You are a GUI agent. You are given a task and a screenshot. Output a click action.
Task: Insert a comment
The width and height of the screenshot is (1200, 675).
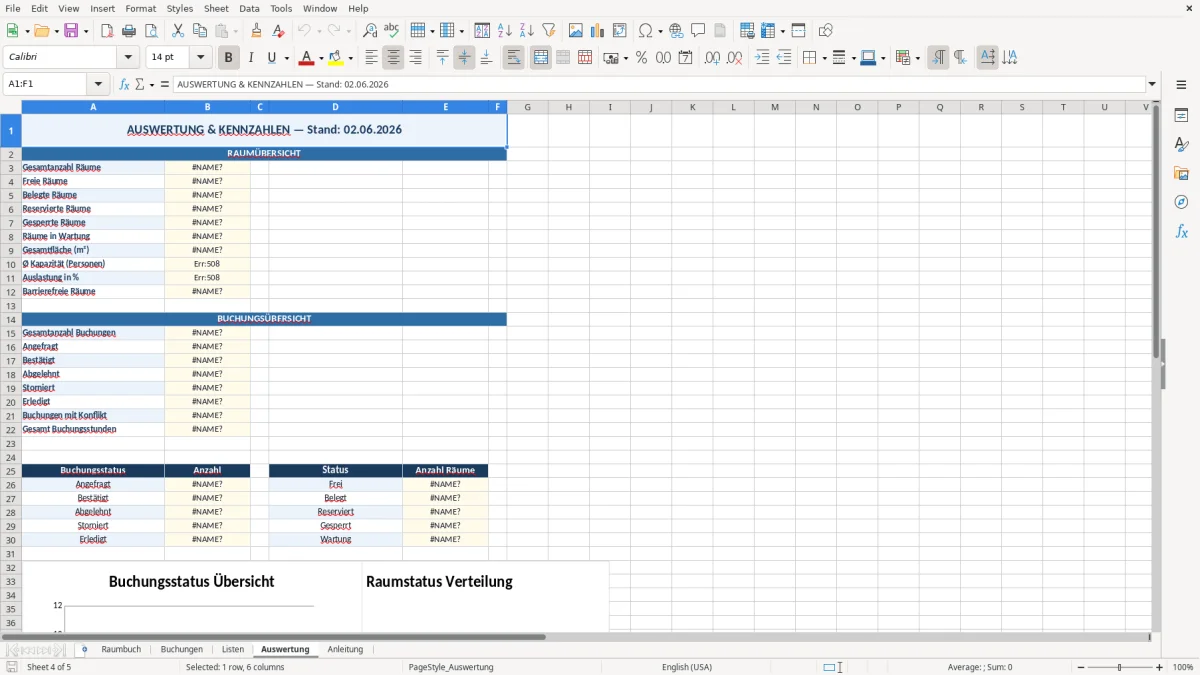tap(698, 31)
